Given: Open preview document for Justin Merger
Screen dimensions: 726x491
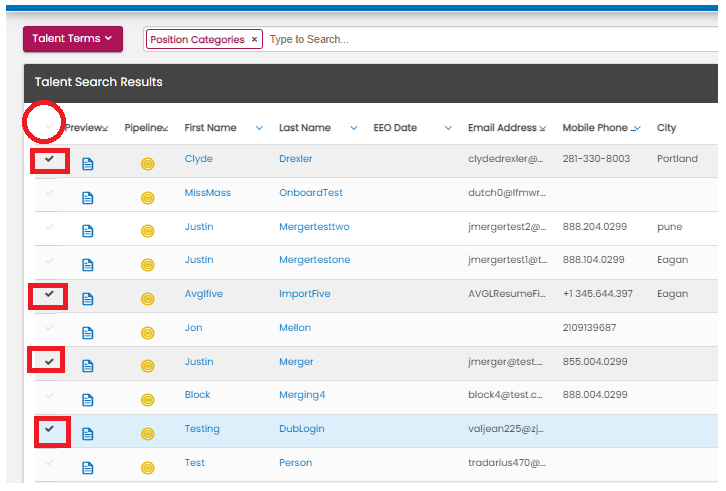Looking at the screenshot, I should click(88, 366).
